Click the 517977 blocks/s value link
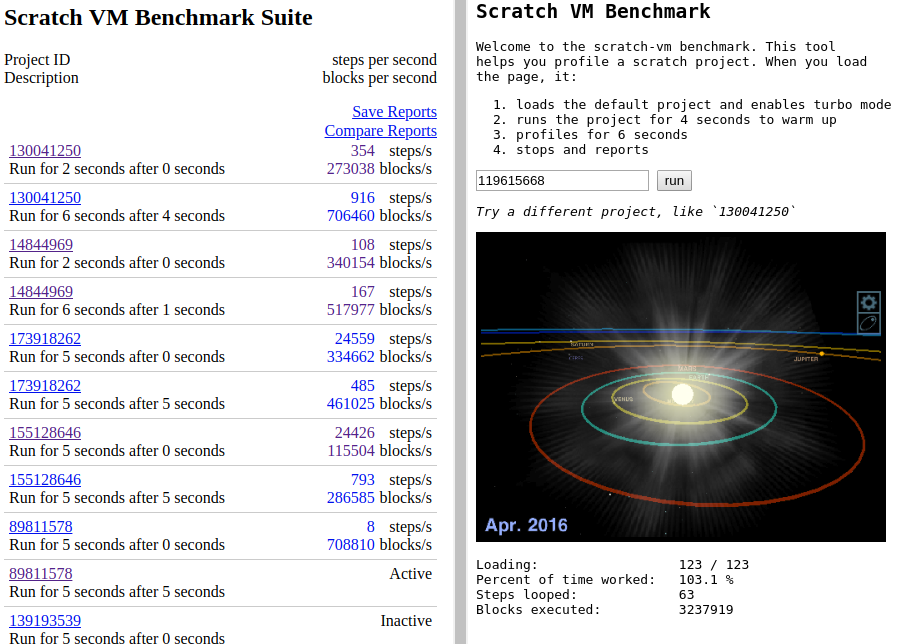 pyautogui.click(x=350, y=310)
